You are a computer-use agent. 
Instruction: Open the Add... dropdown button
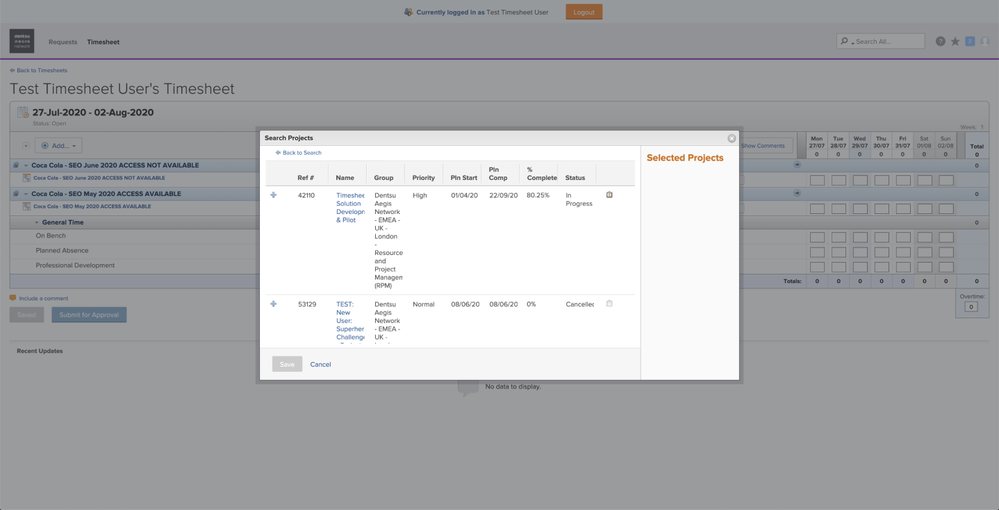click(x=58, y=146)
